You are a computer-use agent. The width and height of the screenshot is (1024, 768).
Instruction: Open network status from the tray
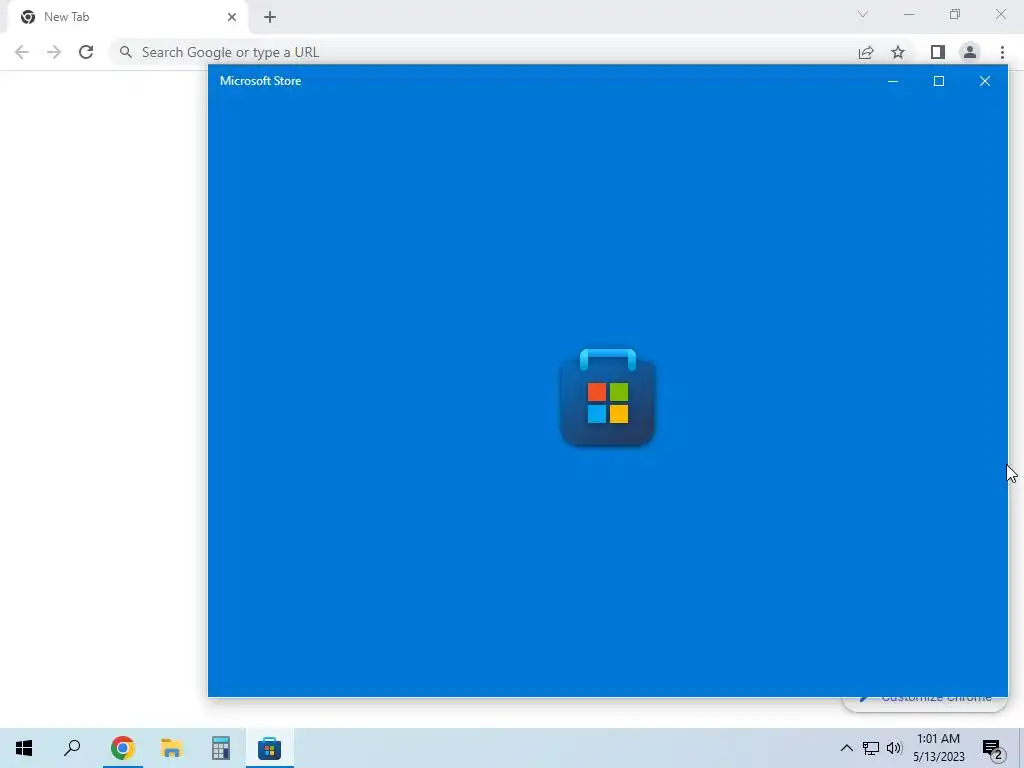tap(871, 748)
